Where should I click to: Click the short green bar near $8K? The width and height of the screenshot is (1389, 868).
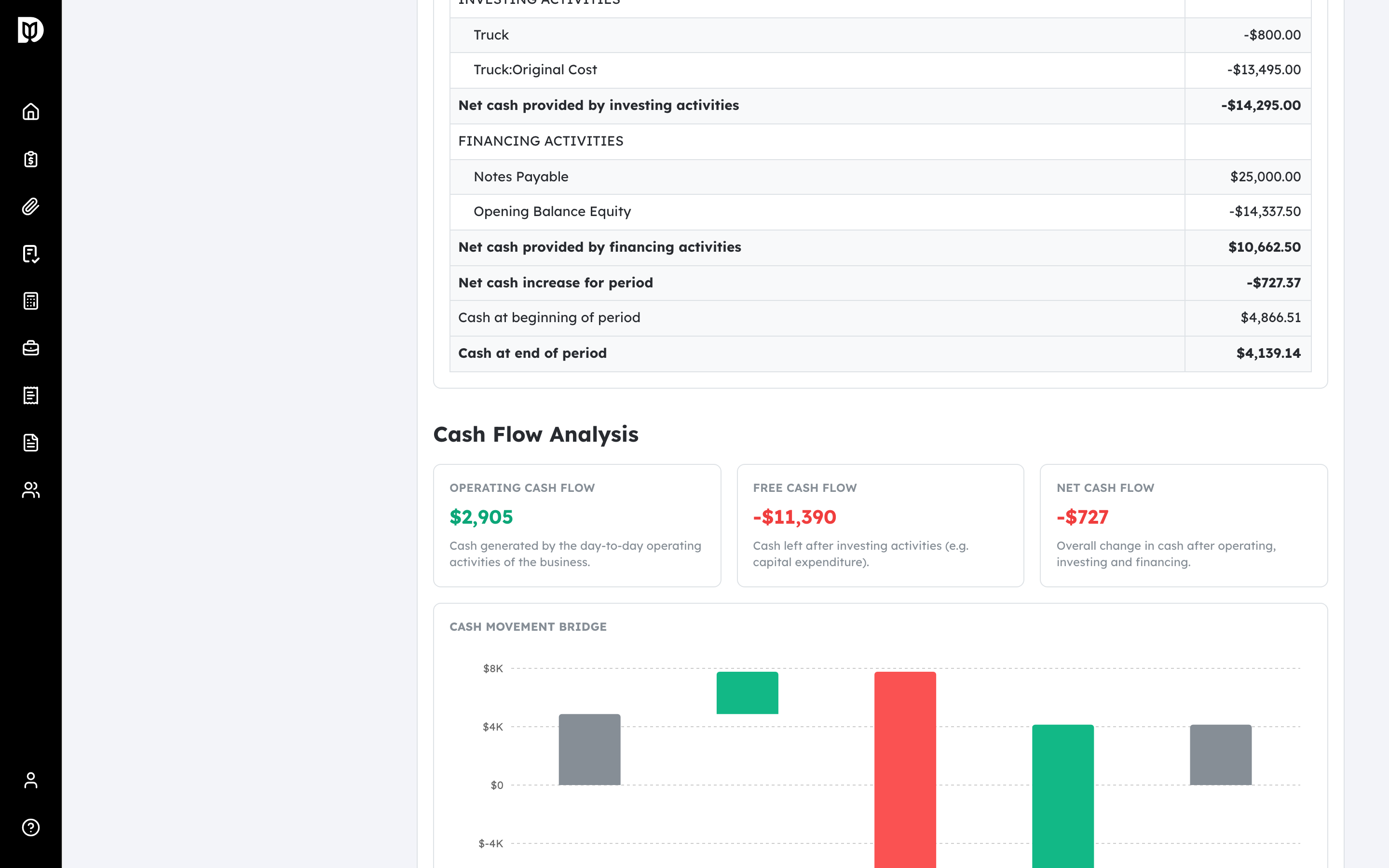747,693
